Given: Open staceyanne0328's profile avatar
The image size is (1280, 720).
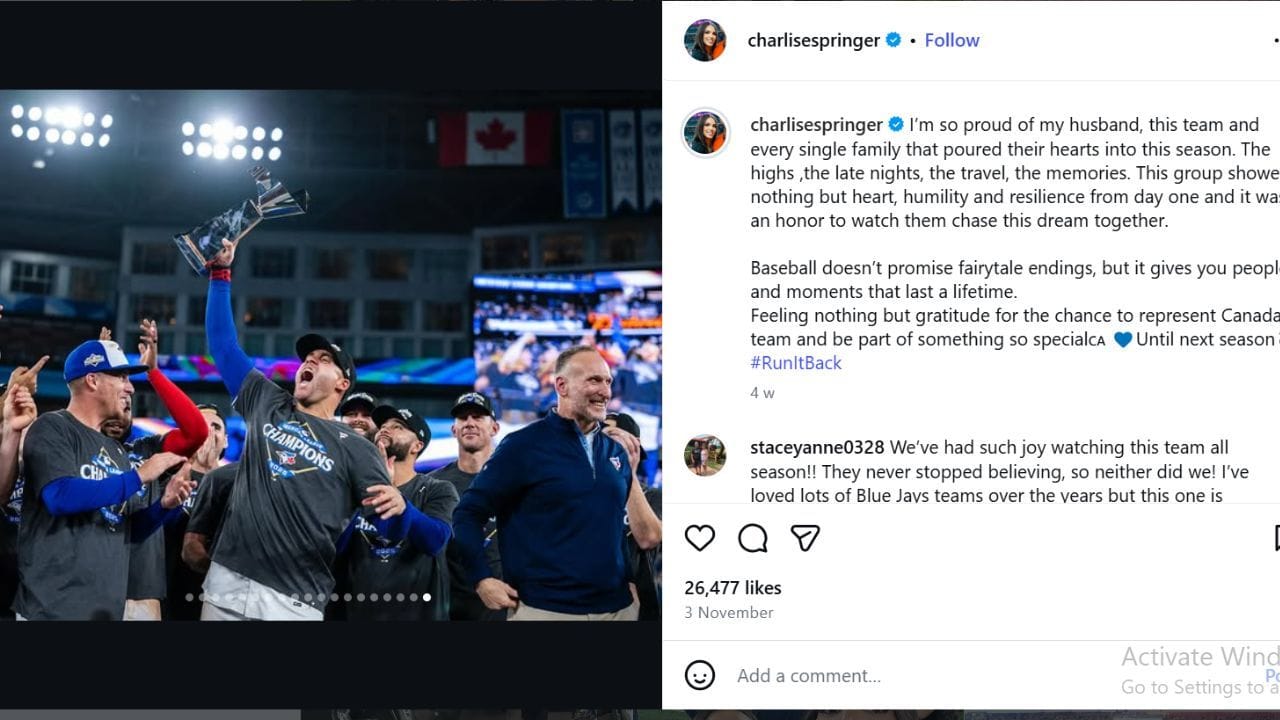Looking at the screenshot, I should [x=705, y=455].
